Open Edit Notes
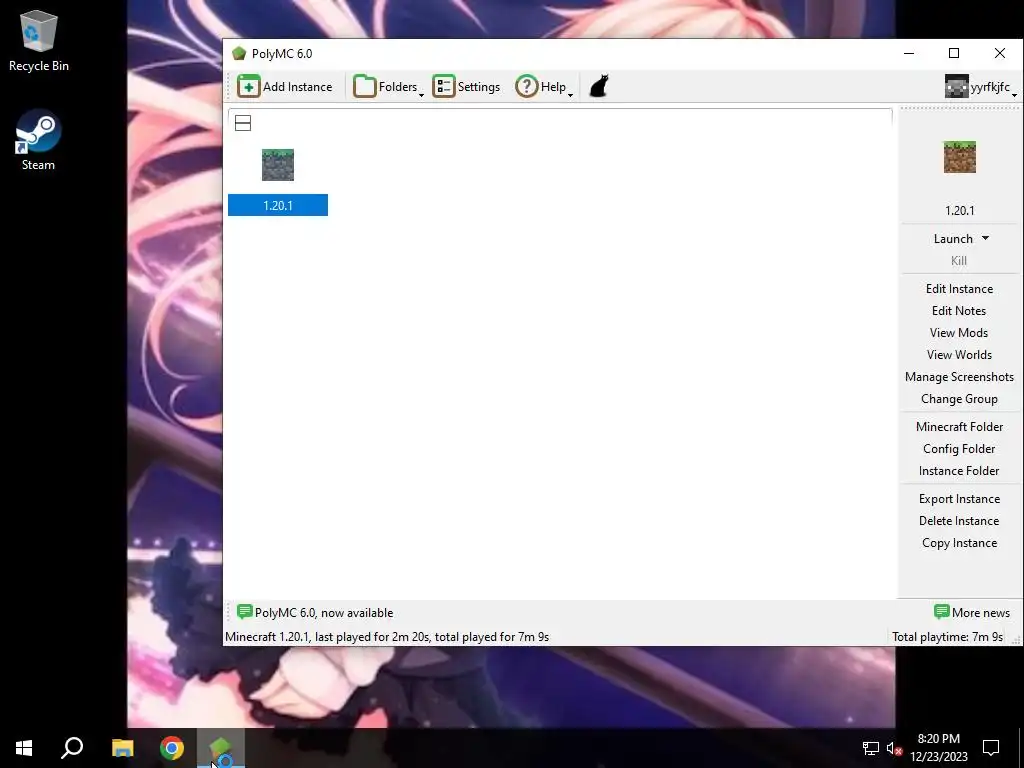This screenshot has width=1024, height=768. [x=959, y=311]
